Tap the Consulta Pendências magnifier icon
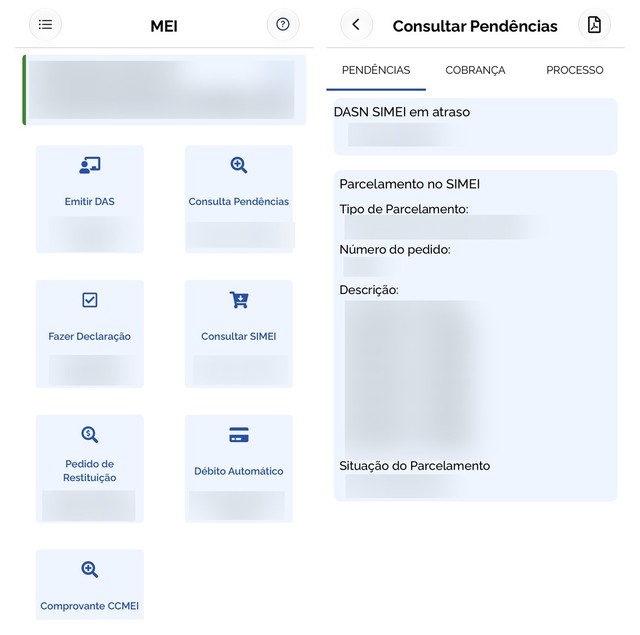Image resolution: width=640 pixels, height=635 pixels. [239, 165]
